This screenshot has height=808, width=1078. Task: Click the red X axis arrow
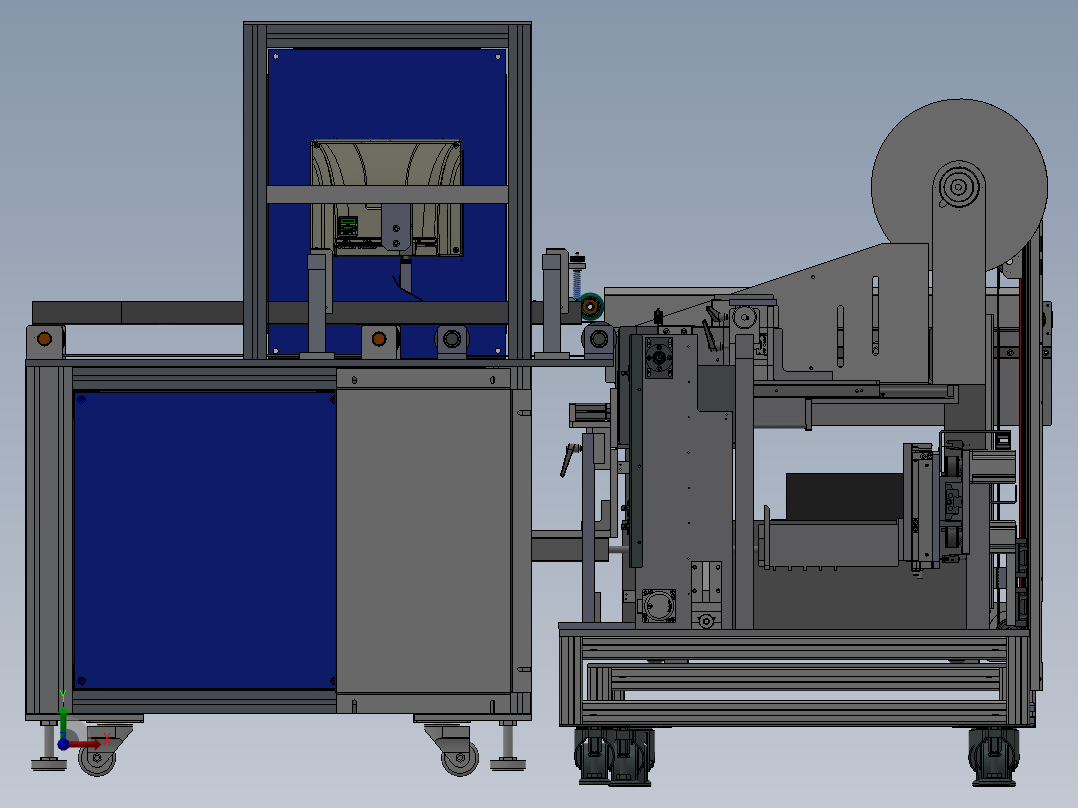(92, 743)
